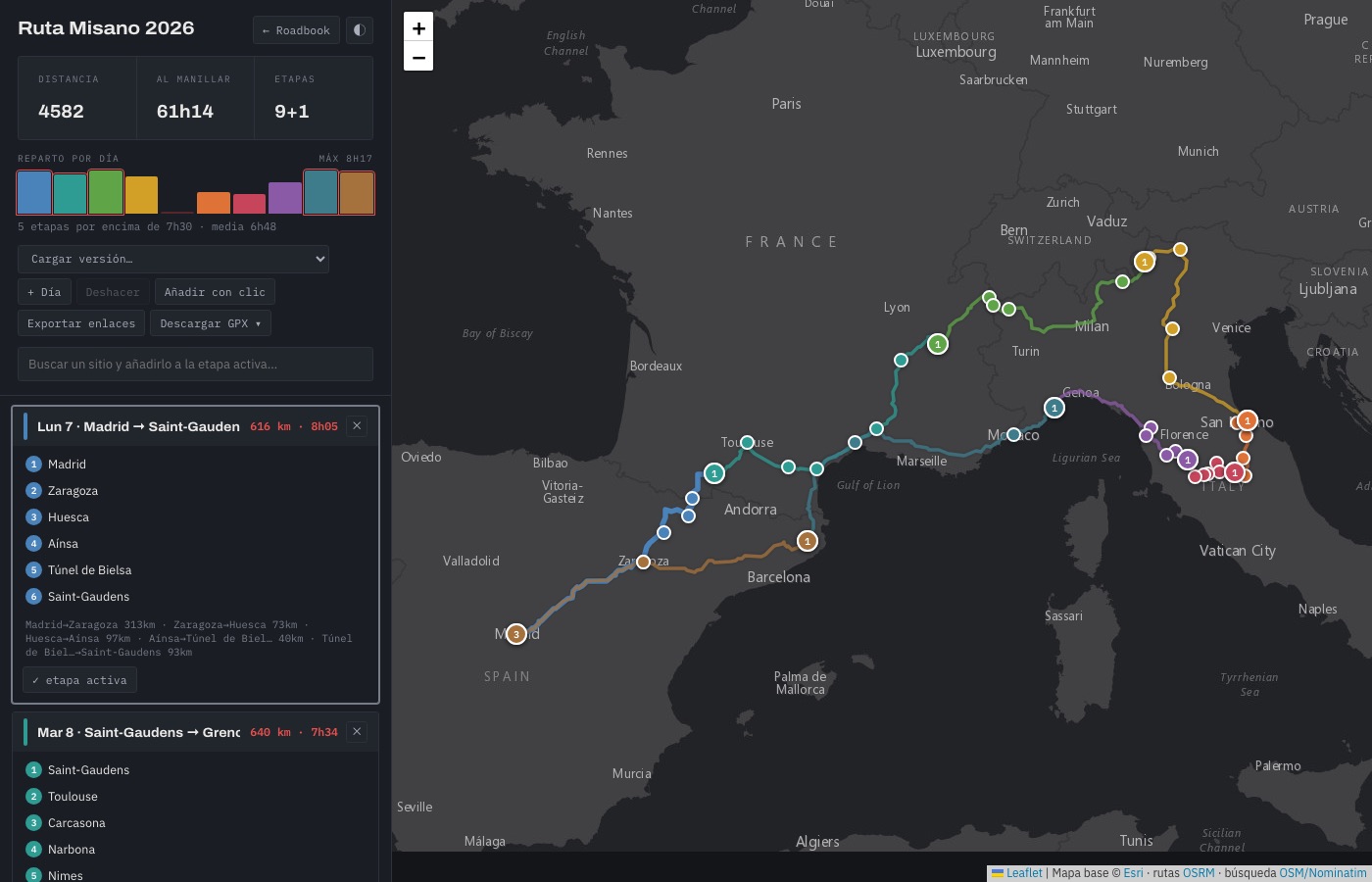Click the teal waypoint dot at Toulouse
The image size is (1372, 882).
(x=748, y=443)
